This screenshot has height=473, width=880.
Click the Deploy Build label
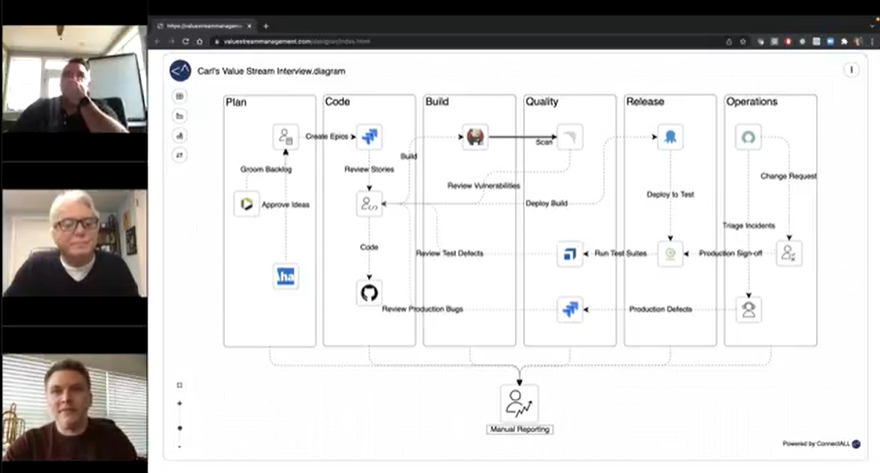click(x=546, y=203)
